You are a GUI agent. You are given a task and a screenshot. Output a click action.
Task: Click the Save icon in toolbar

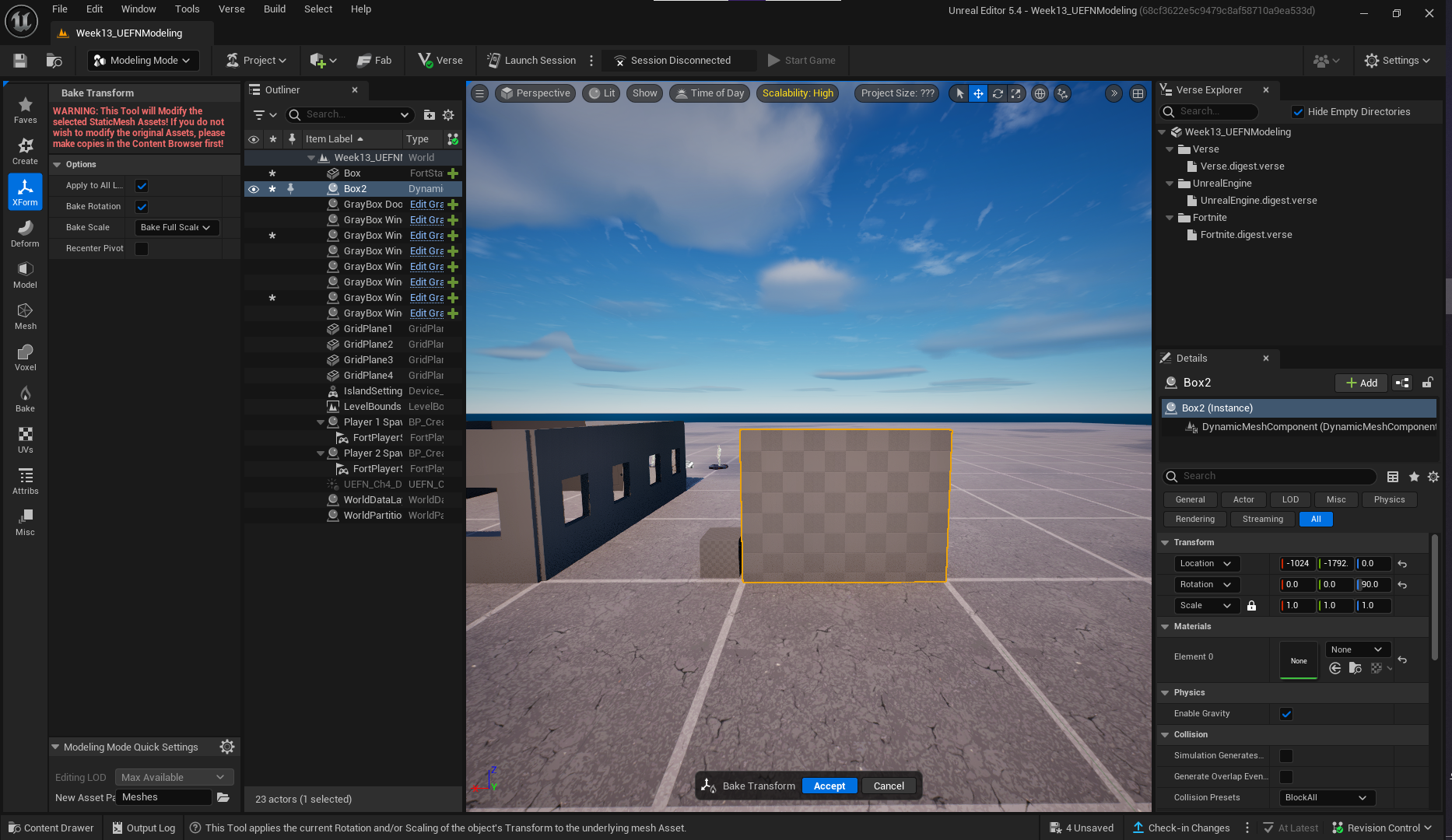click(x=20, y=60)
